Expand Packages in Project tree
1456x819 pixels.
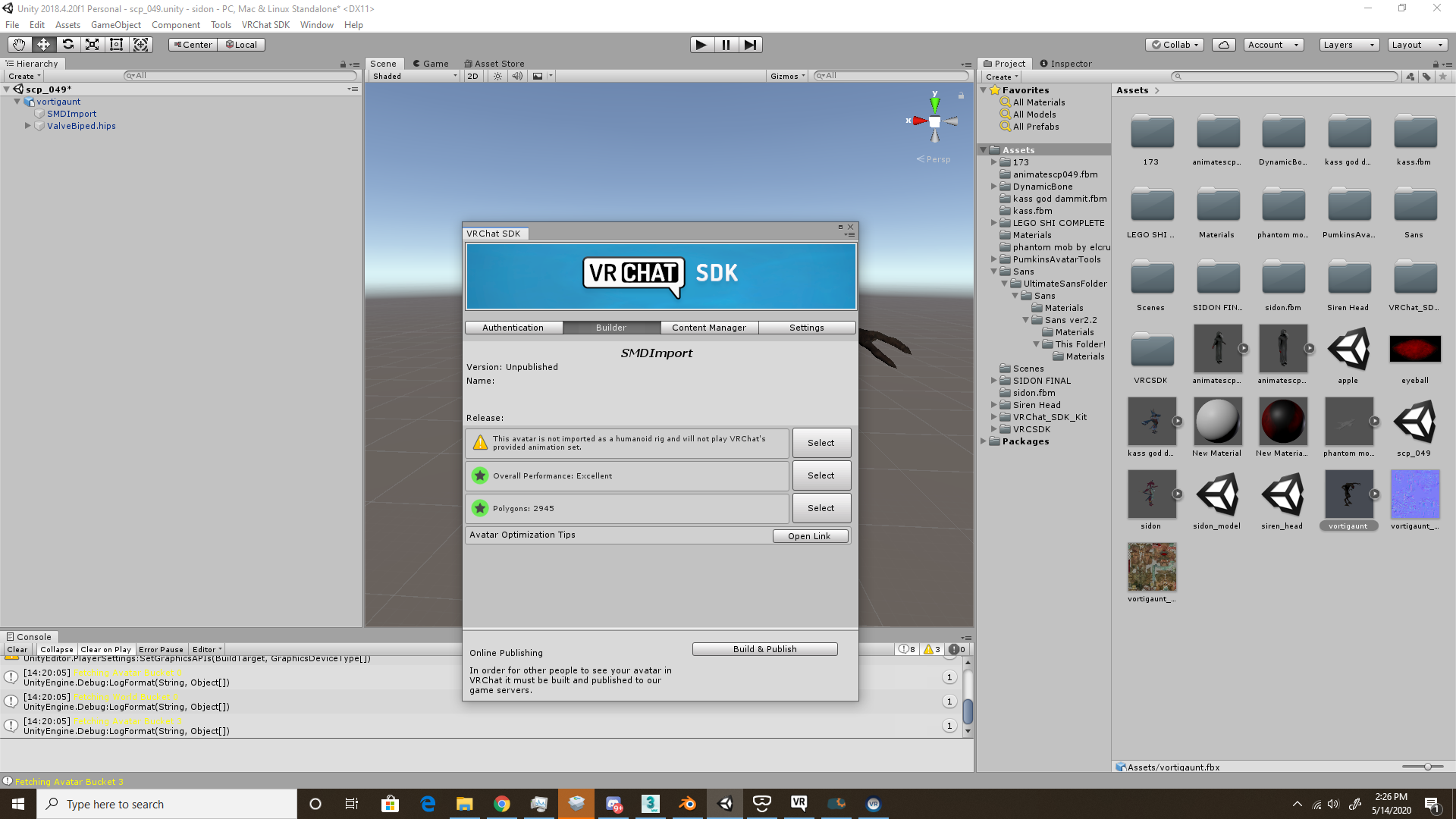click(x=984, y=441)
